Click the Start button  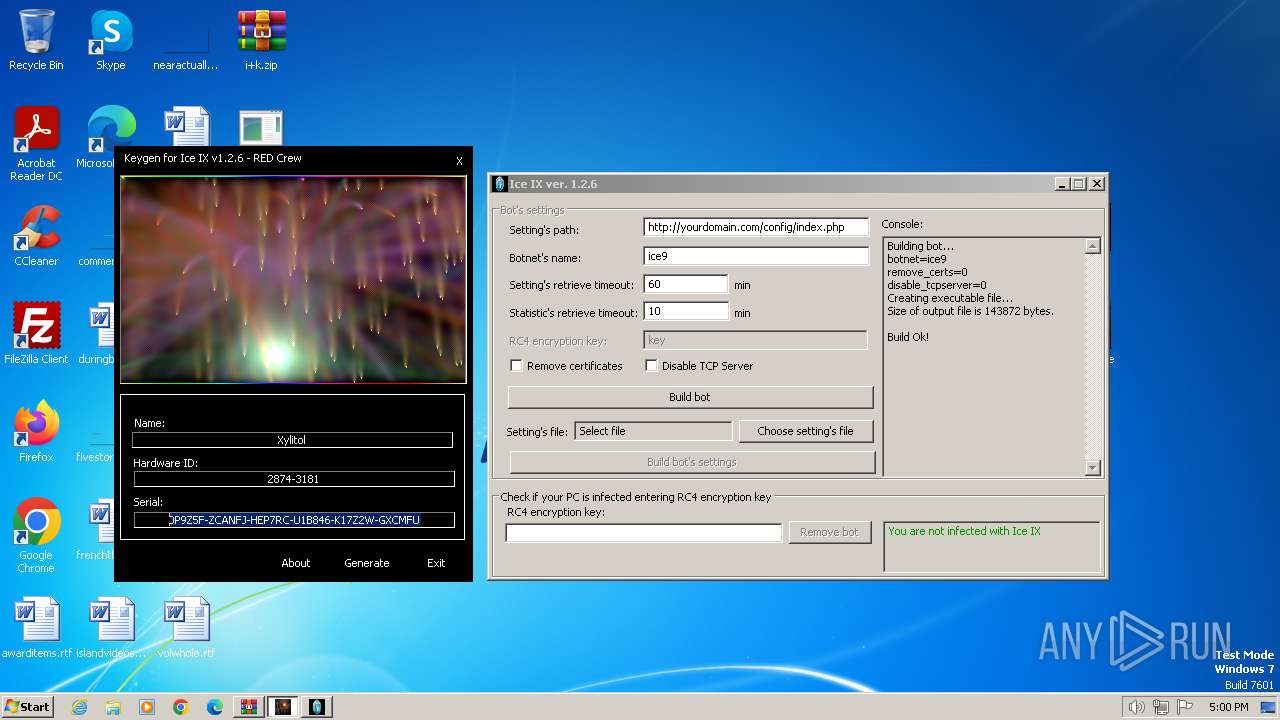point(27,707)
